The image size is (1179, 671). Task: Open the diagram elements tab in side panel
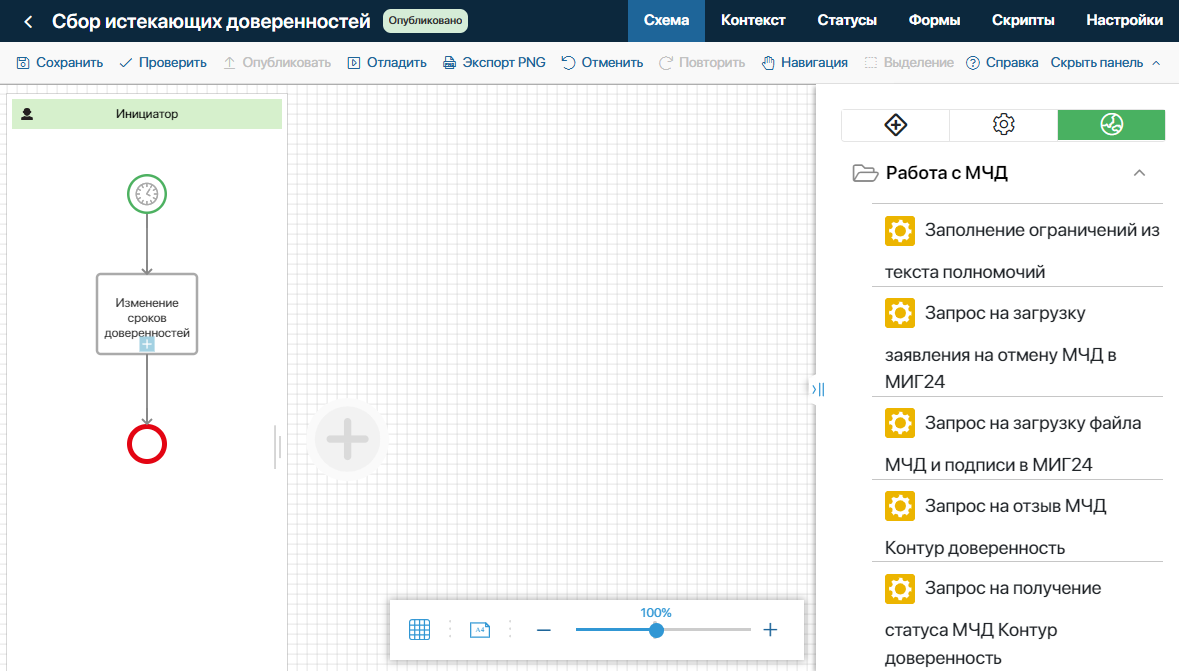(x=896, y=125)
